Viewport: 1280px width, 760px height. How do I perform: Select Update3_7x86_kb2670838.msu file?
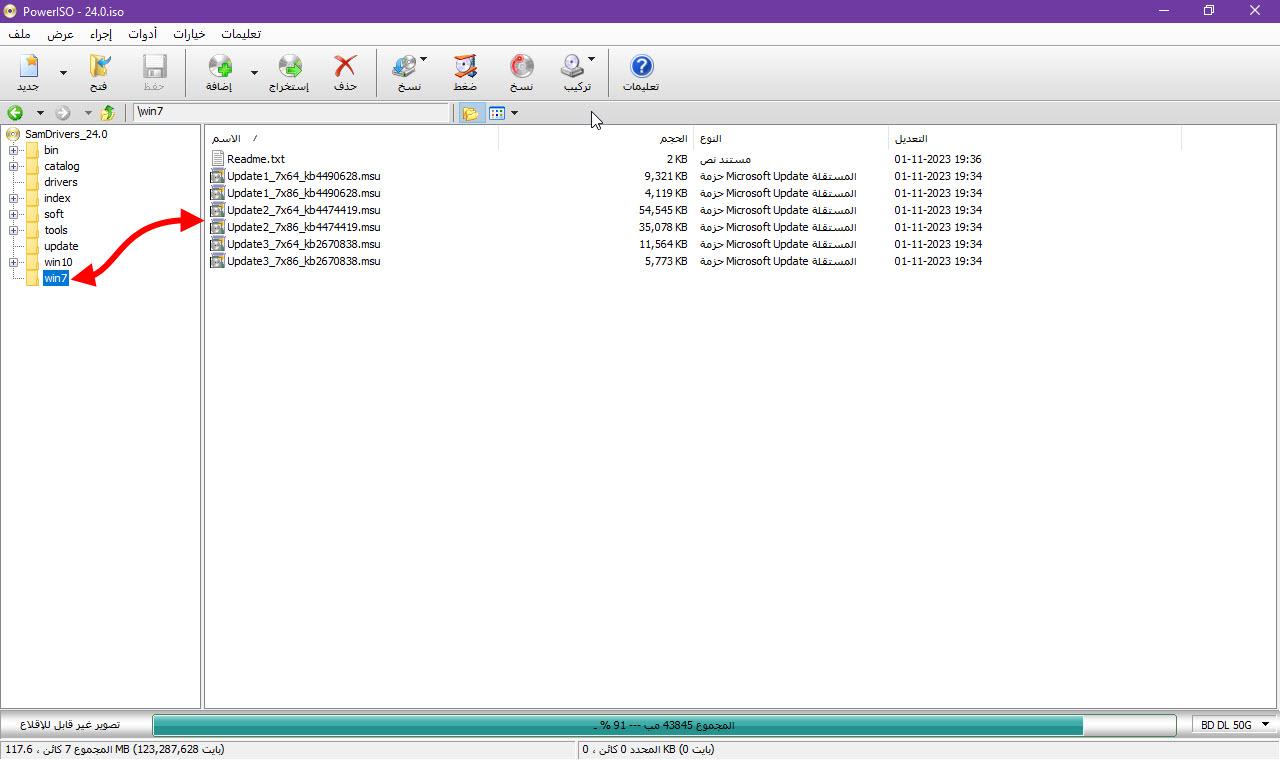tap(303, 261)
